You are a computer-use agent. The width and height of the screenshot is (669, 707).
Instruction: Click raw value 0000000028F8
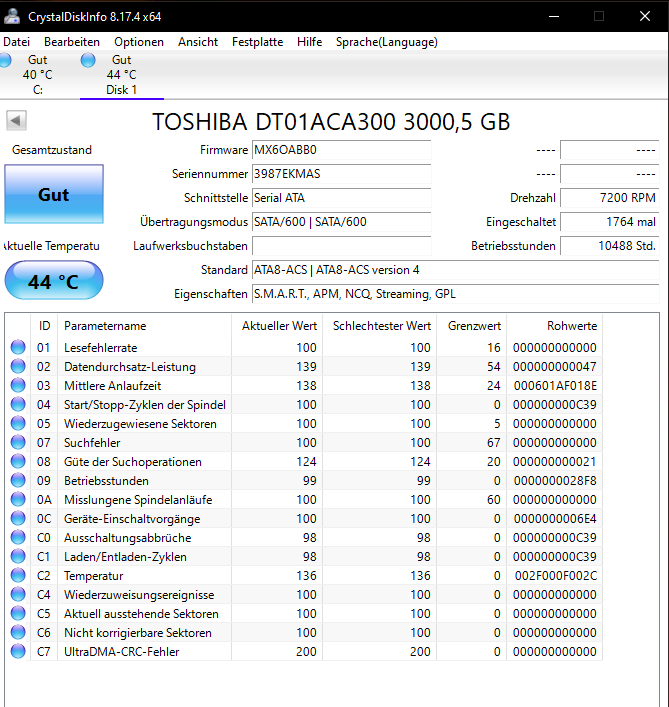coord(555,481)
